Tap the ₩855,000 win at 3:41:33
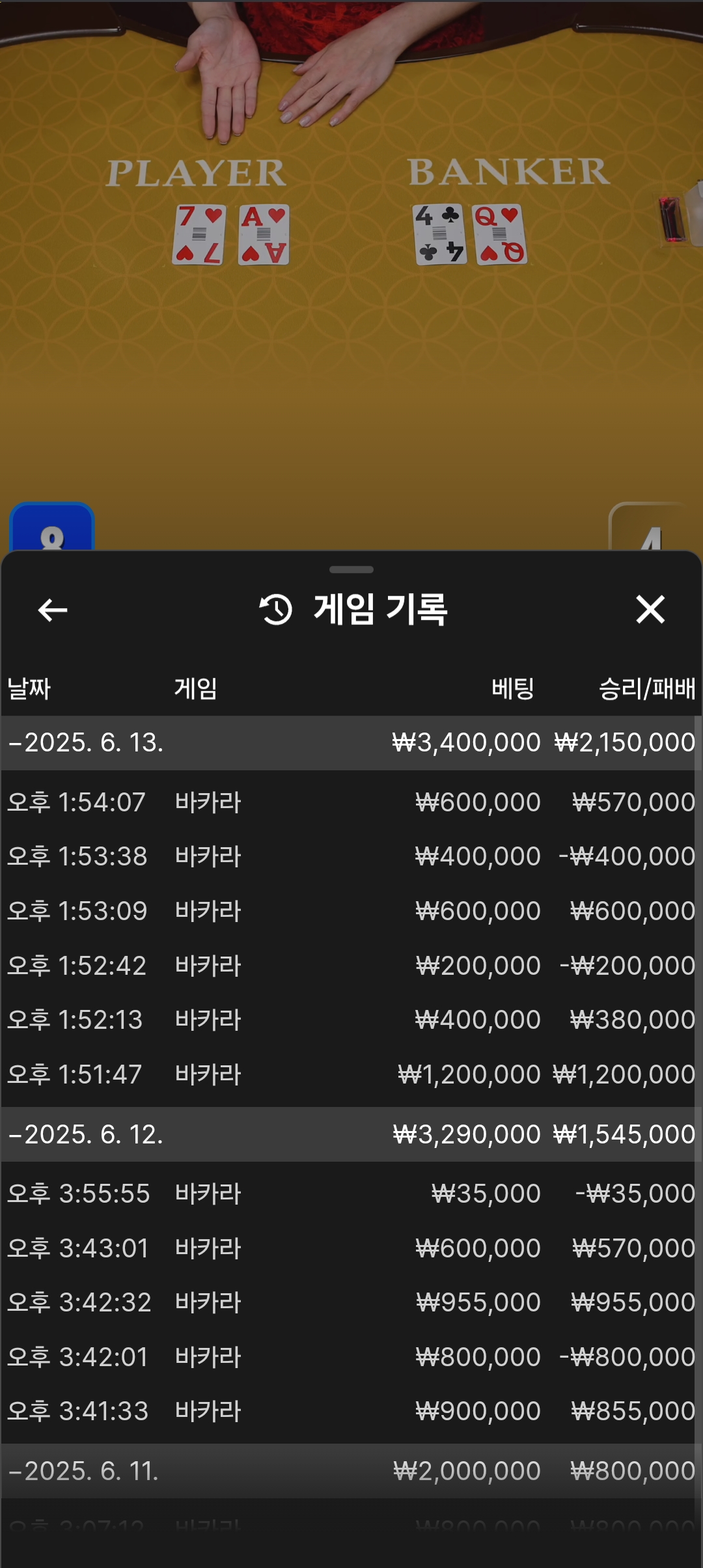 click(633, 1411)
